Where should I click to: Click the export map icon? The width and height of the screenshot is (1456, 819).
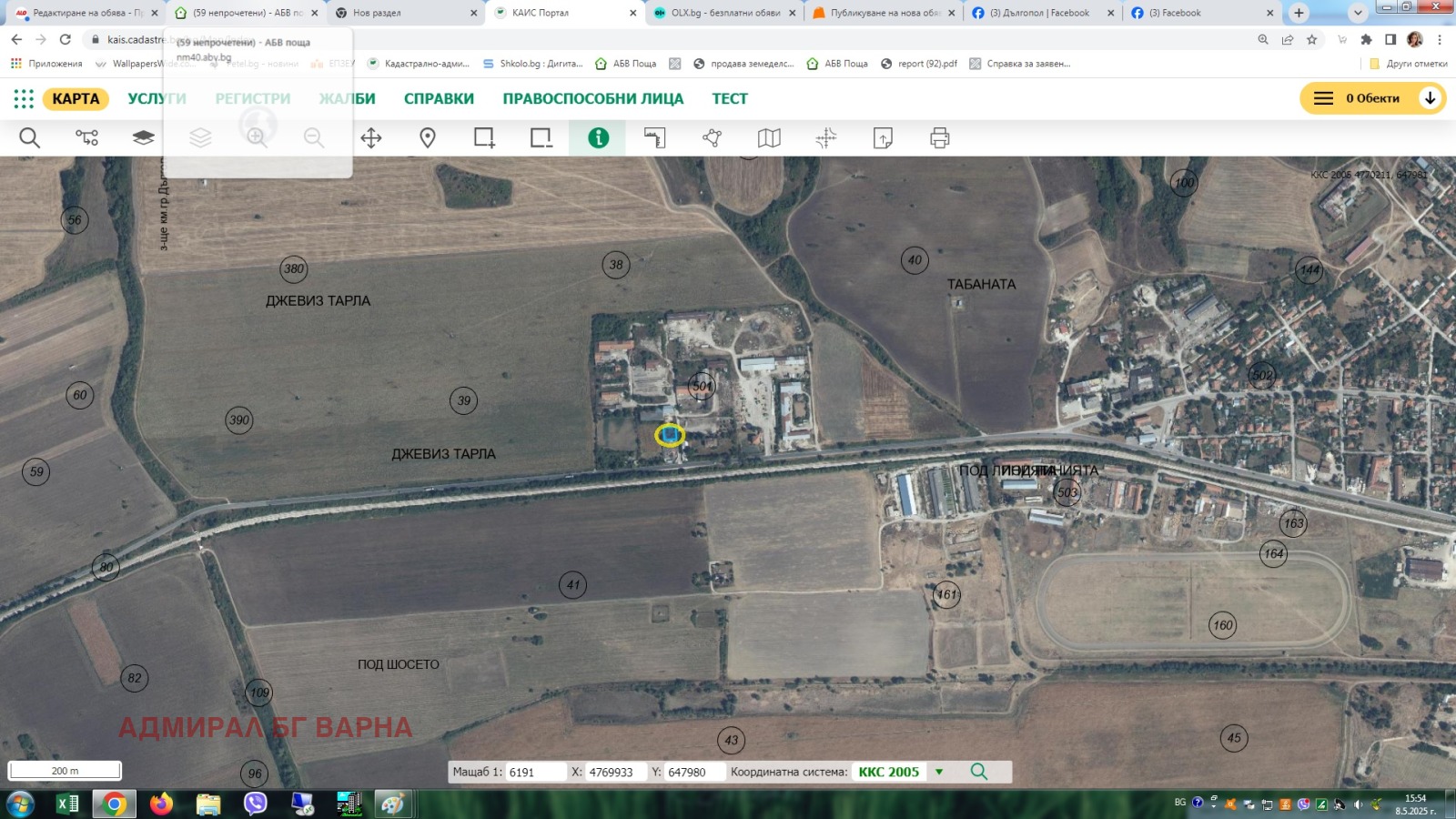point(884,137)
